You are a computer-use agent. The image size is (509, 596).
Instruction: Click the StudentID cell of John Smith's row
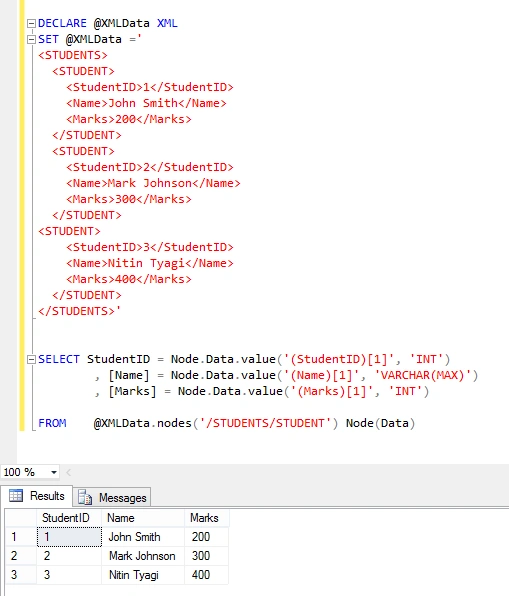click(69, 537)
